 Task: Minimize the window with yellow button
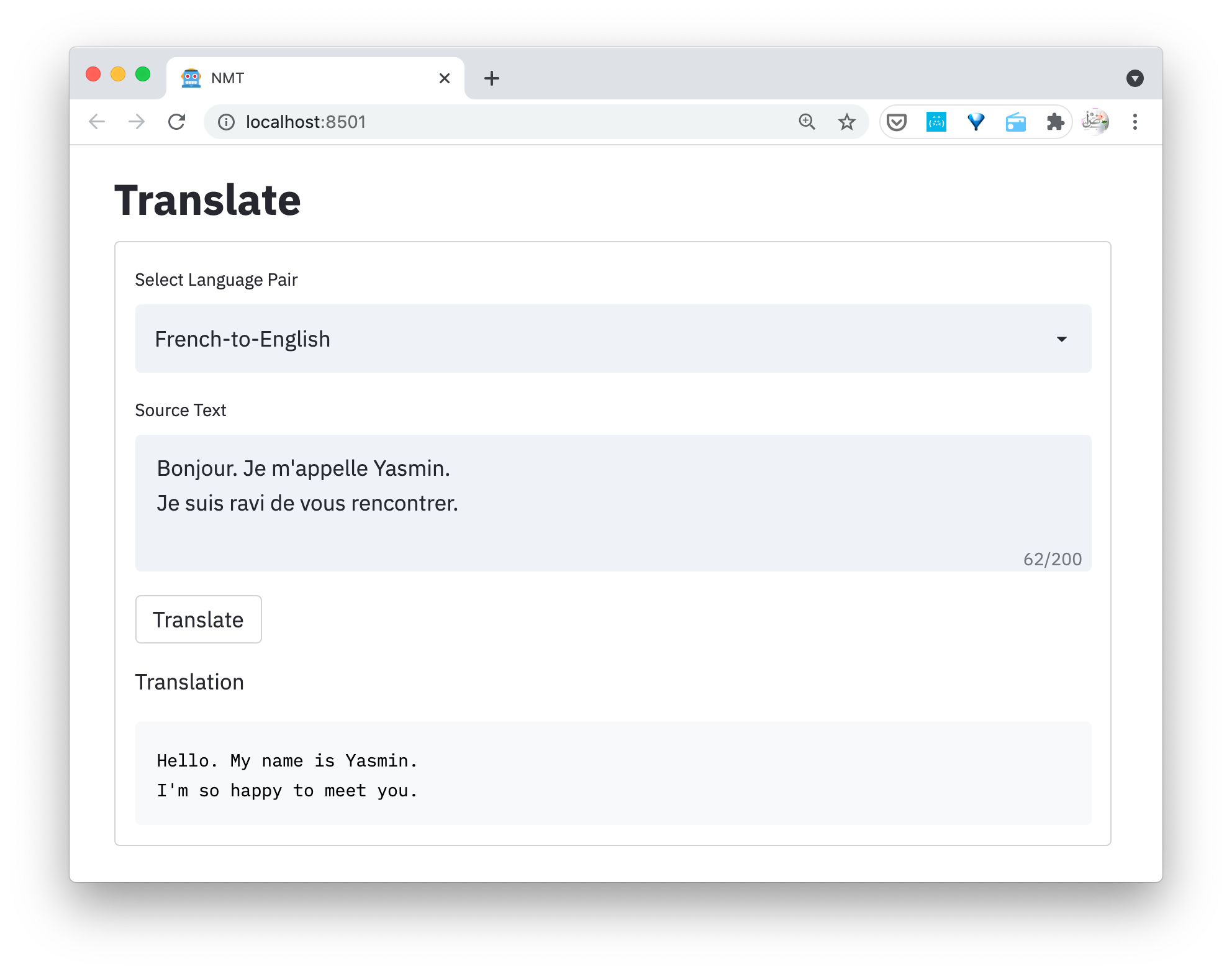(118, 75)
